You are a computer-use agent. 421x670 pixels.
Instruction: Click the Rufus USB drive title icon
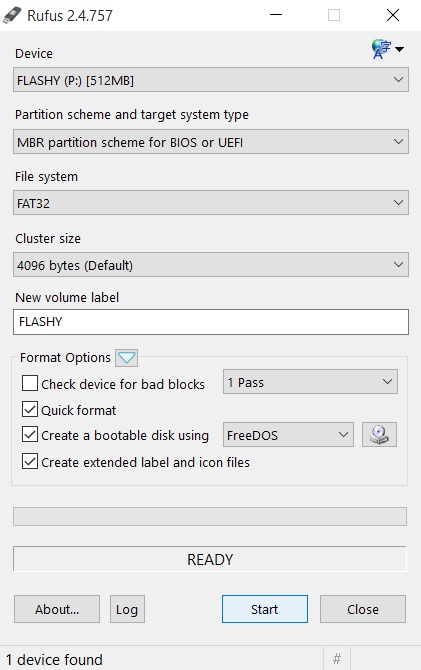tap(12, 15)
